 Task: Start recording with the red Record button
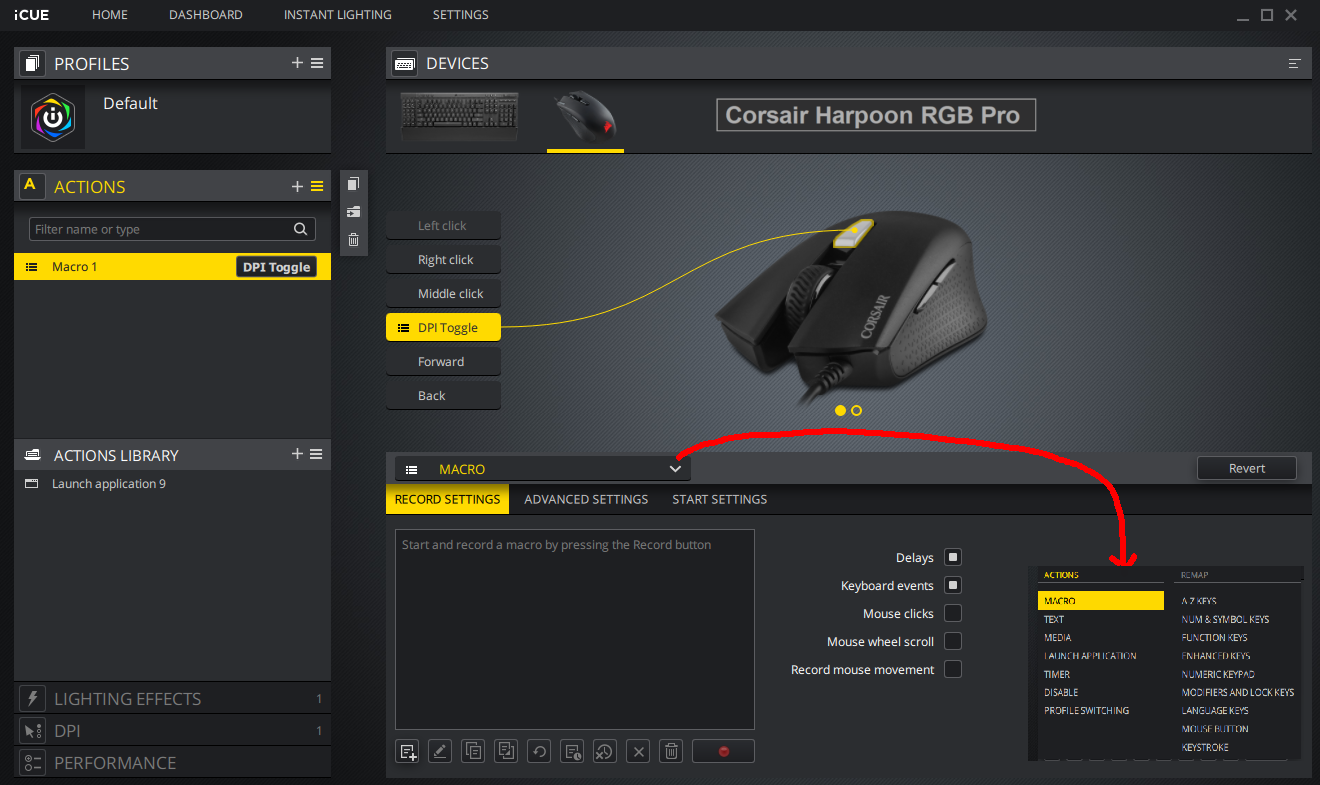tap(723, 752)
